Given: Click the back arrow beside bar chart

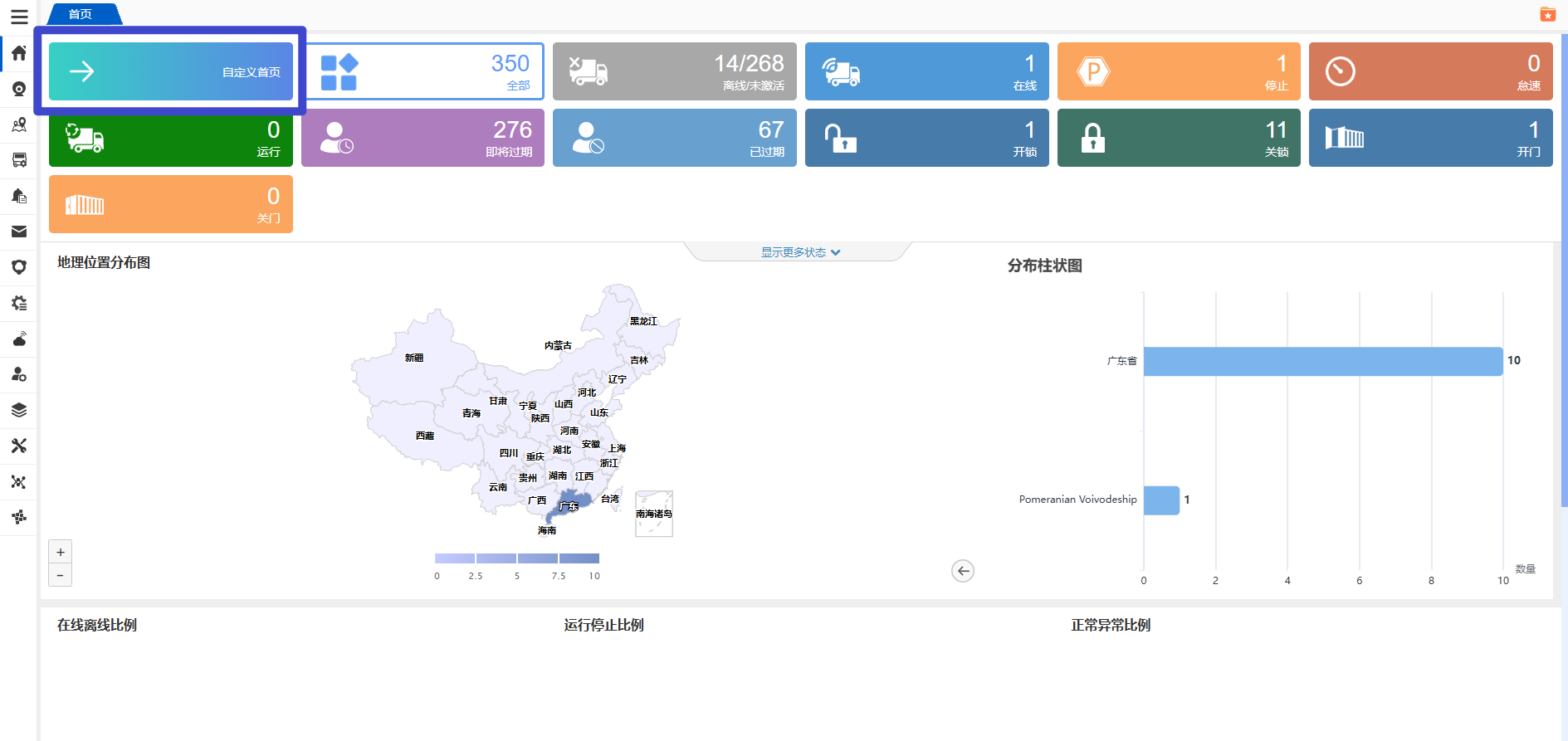Looking at the screenshot, I should tap(962, 571).
